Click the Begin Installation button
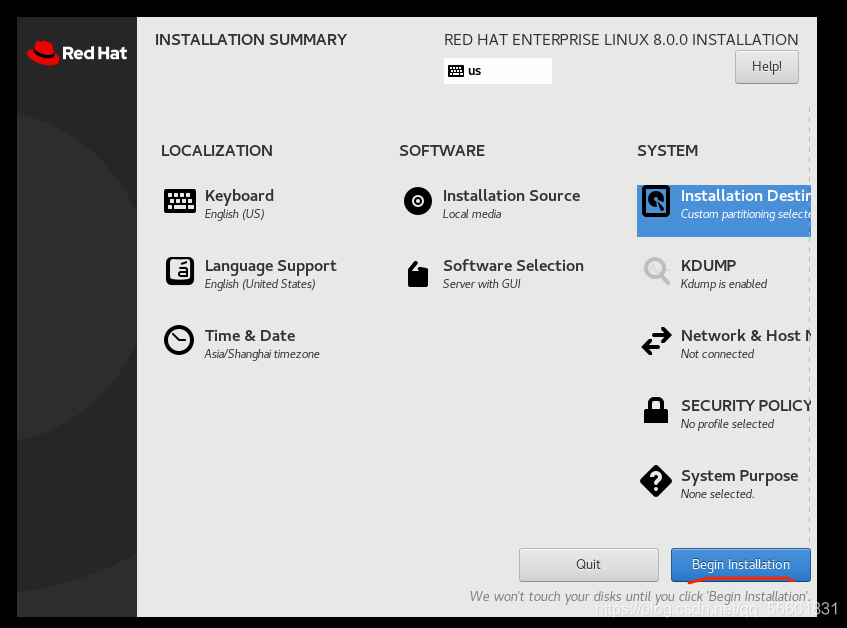The image size is (847, 628). click(741, 565)
